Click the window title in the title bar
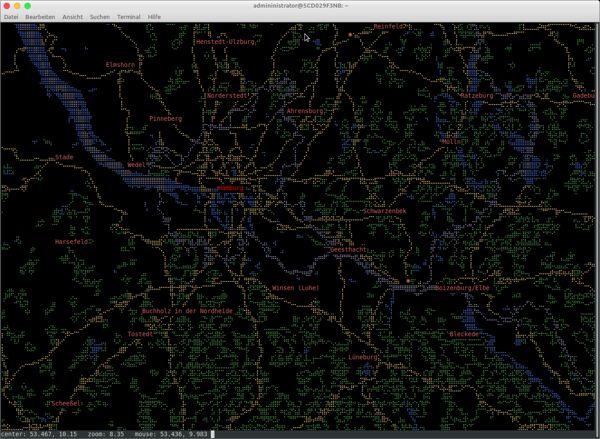The image size is (600, 439). [x=300, y=6]
